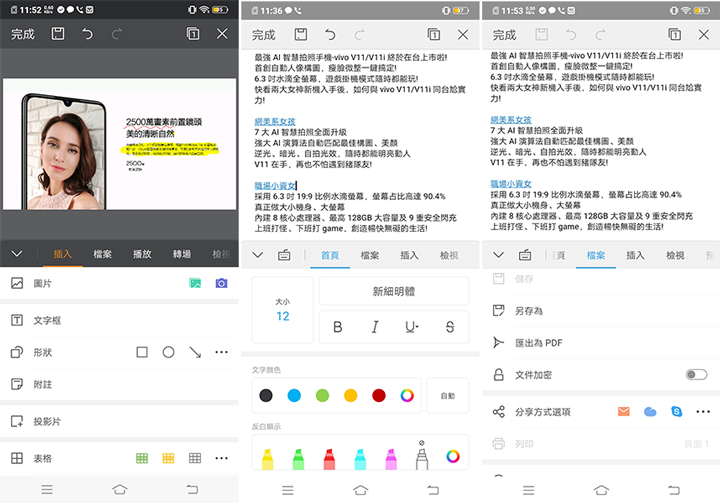Insert the yellow table style
Screen dimensions: 720x503
tap(169, 458)
